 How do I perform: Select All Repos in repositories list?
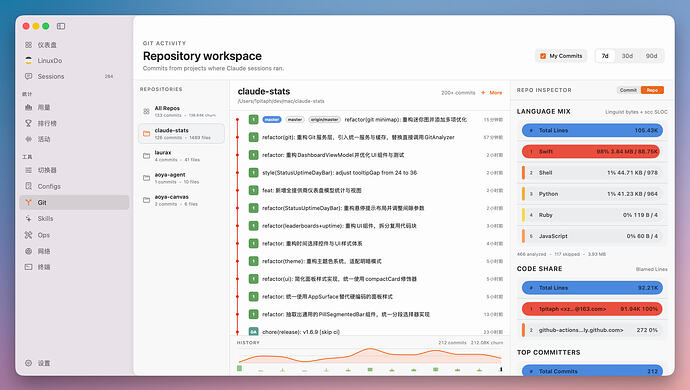(181, 111)
